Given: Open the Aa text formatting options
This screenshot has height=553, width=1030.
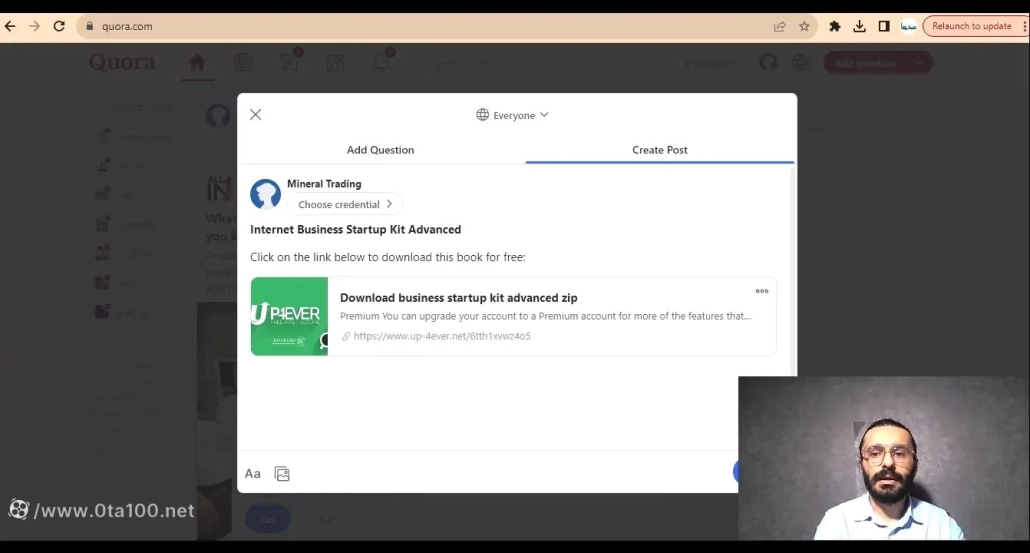Looking at the screenshot, I should [x=253, y=474].
